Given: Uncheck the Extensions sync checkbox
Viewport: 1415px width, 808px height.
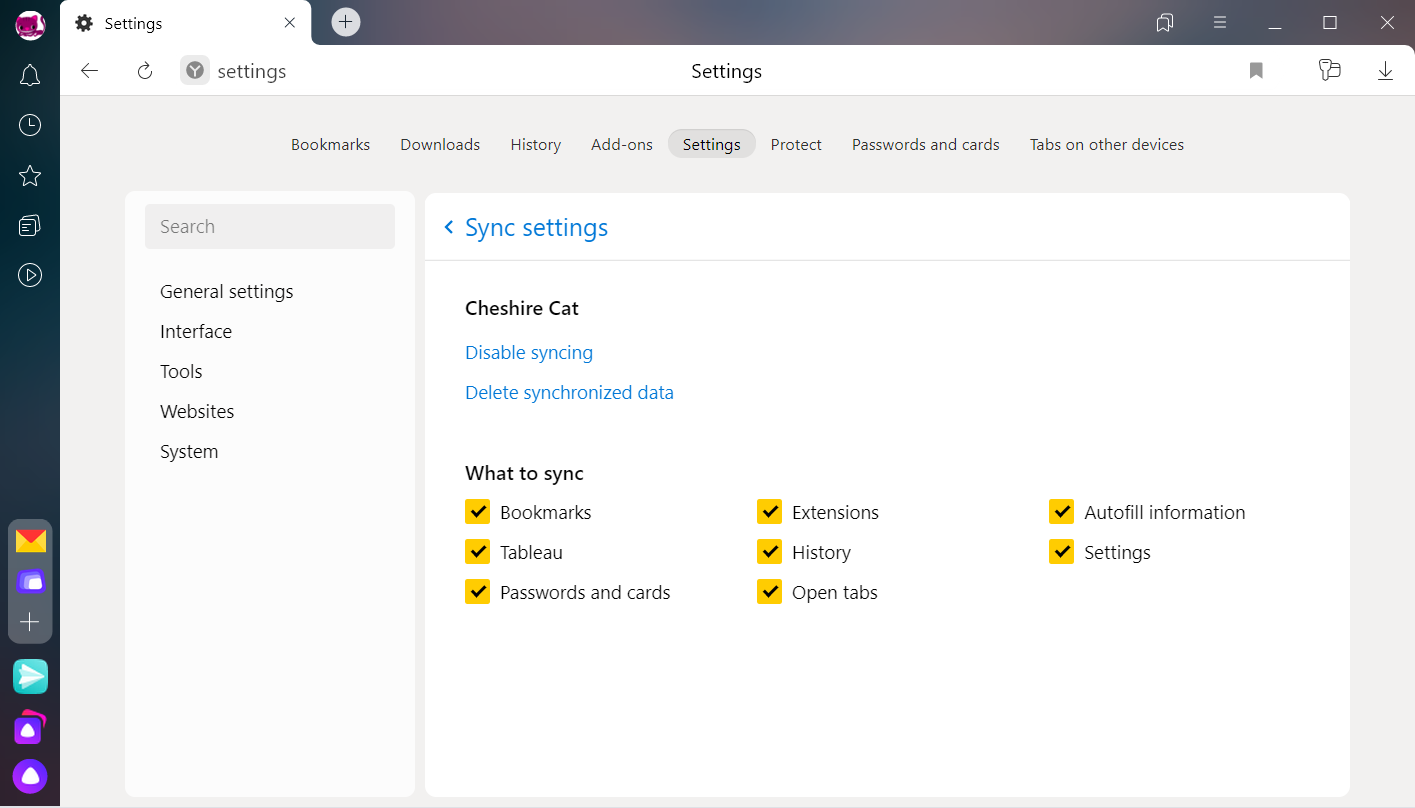Looking at the screenshot, I should point(769,512).
